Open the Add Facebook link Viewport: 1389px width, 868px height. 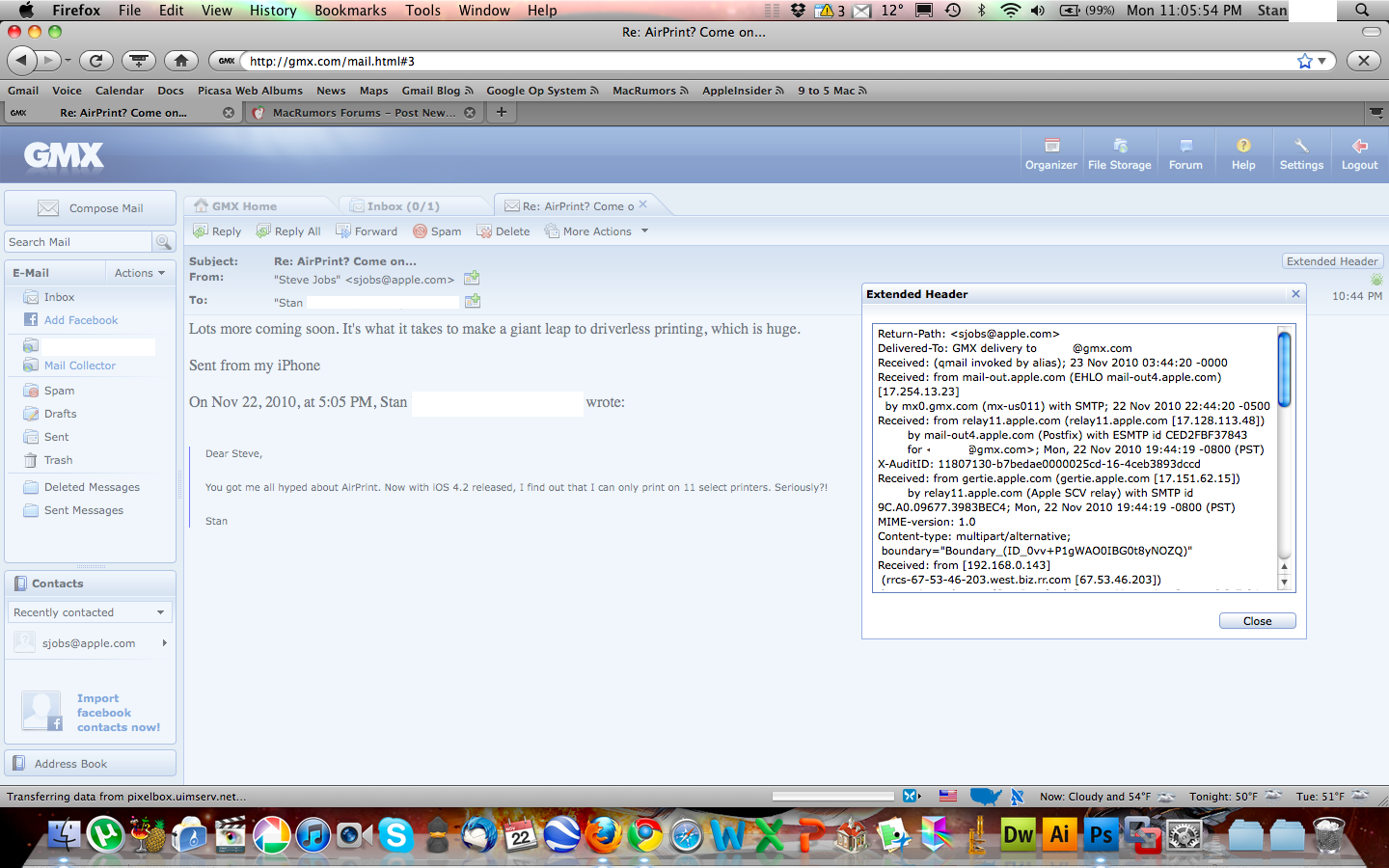pyautogui.click(x=81, y=320)
